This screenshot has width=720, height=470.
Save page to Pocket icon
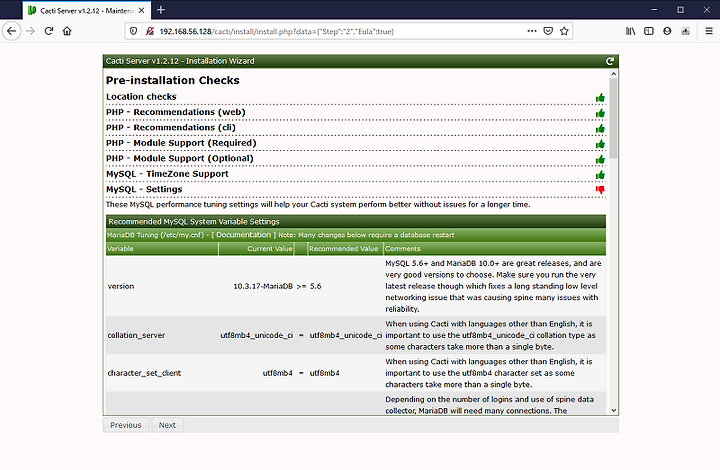pyautogui.click(x=548, y=31)
